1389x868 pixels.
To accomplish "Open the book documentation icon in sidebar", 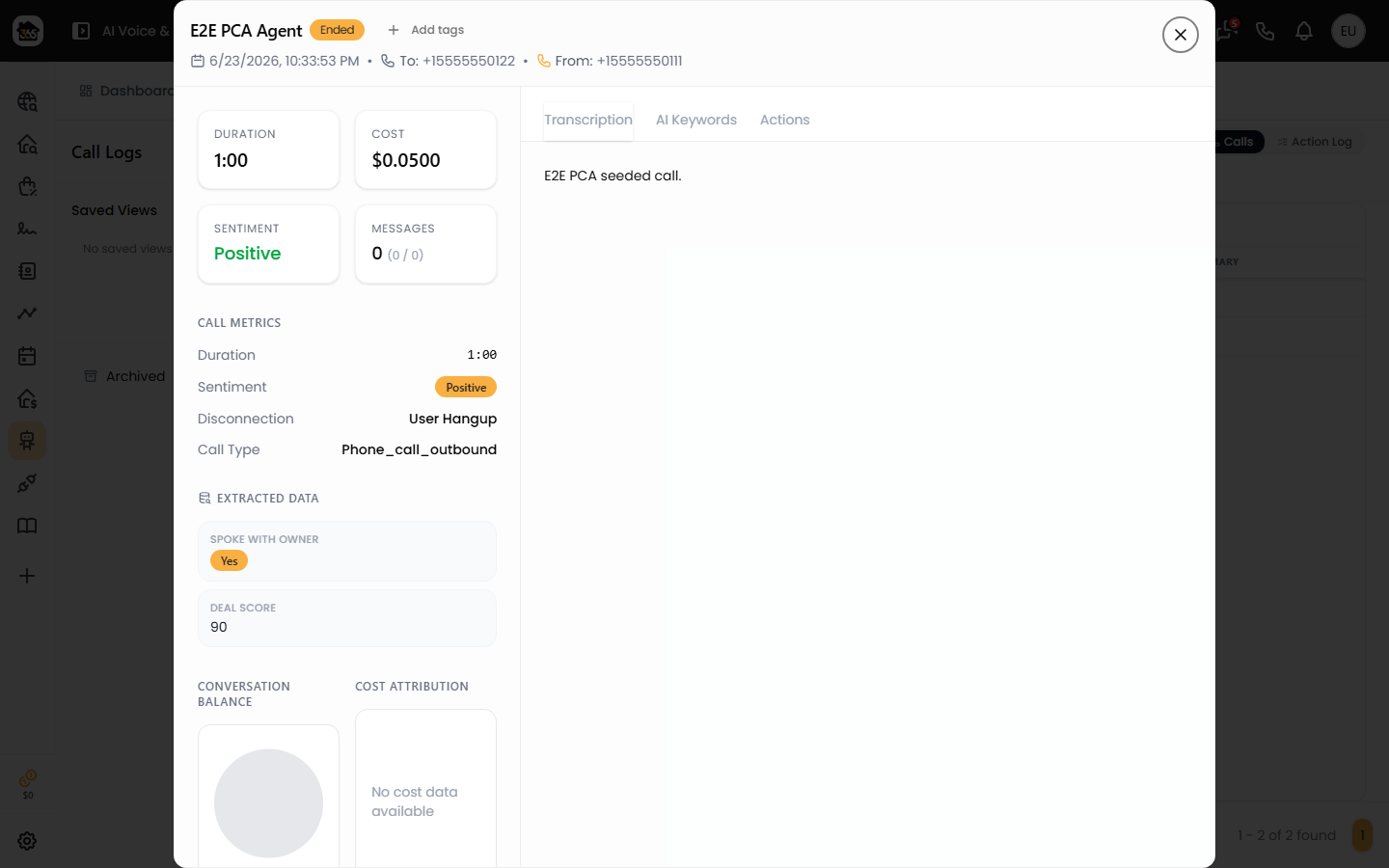I will point(27,526).
